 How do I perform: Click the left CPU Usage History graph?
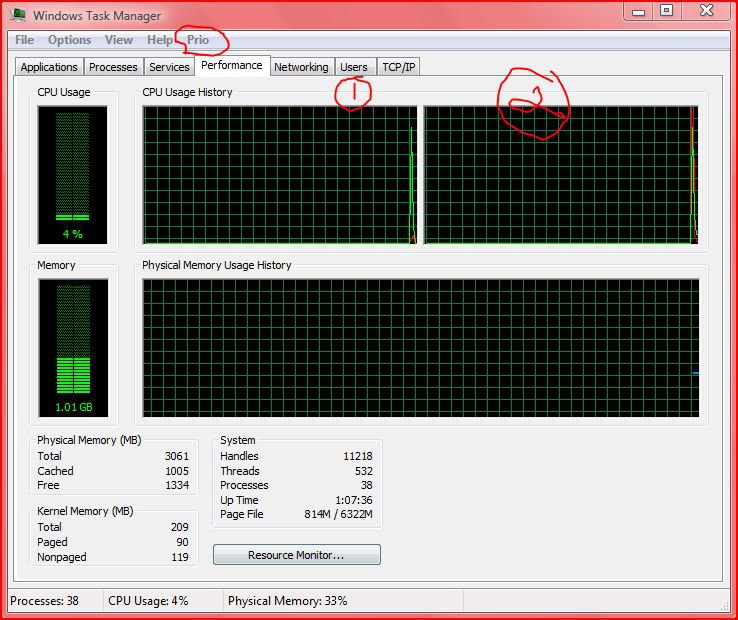[279, 175]
